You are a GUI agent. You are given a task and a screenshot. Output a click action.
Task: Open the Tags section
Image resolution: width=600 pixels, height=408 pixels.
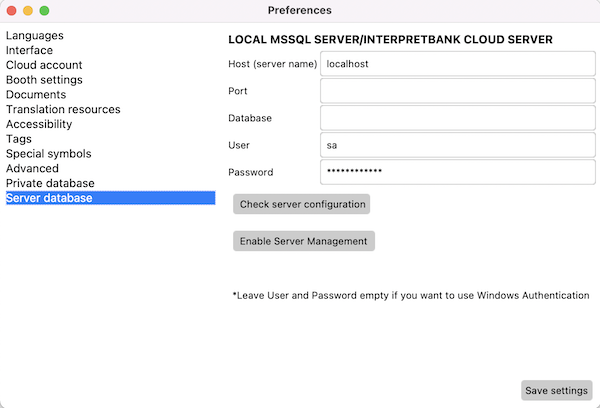[x=19, y=139]
